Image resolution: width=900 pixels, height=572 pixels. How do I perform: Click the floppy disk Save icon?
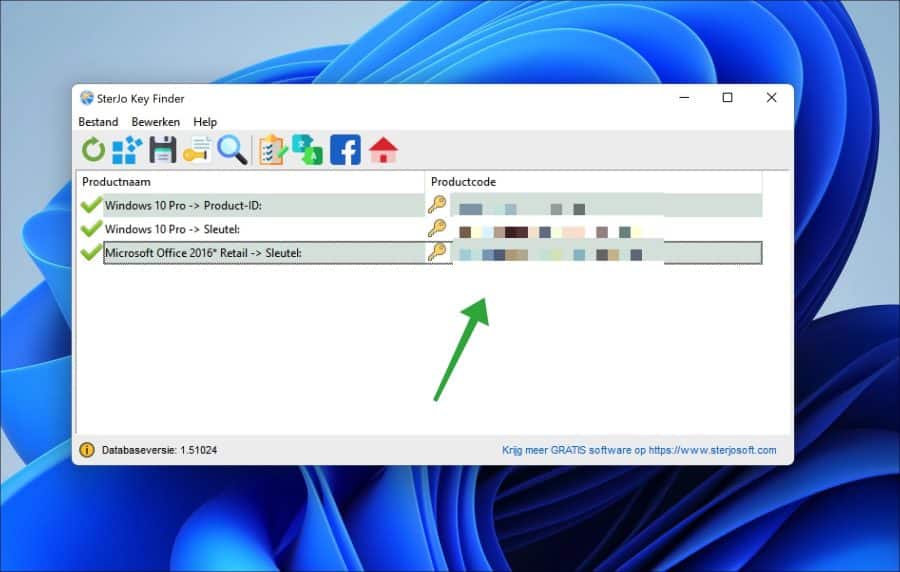pyautogui.click(x=163, y=150)
